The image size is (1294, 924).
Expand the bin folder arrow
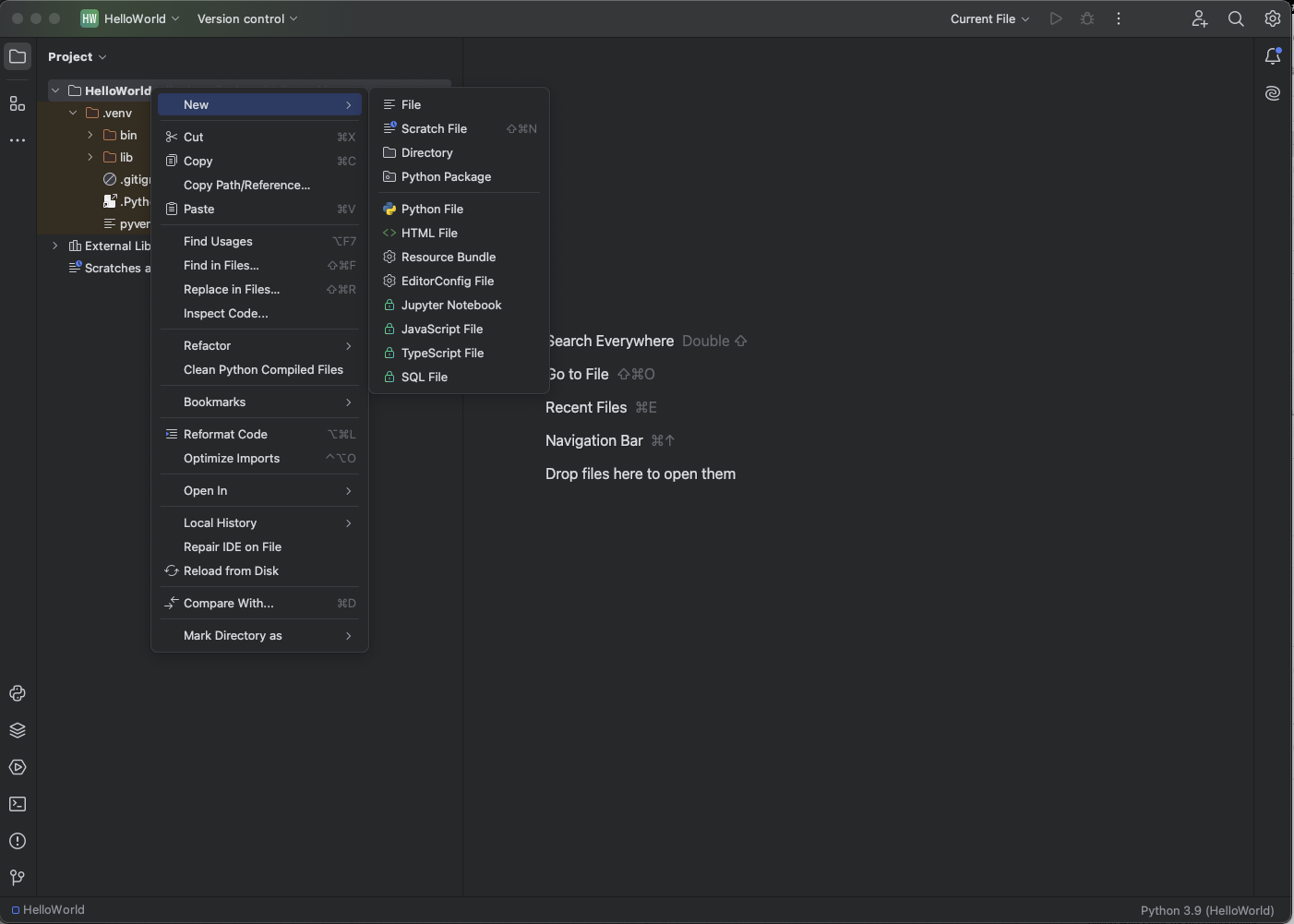(x=90, y=135)
